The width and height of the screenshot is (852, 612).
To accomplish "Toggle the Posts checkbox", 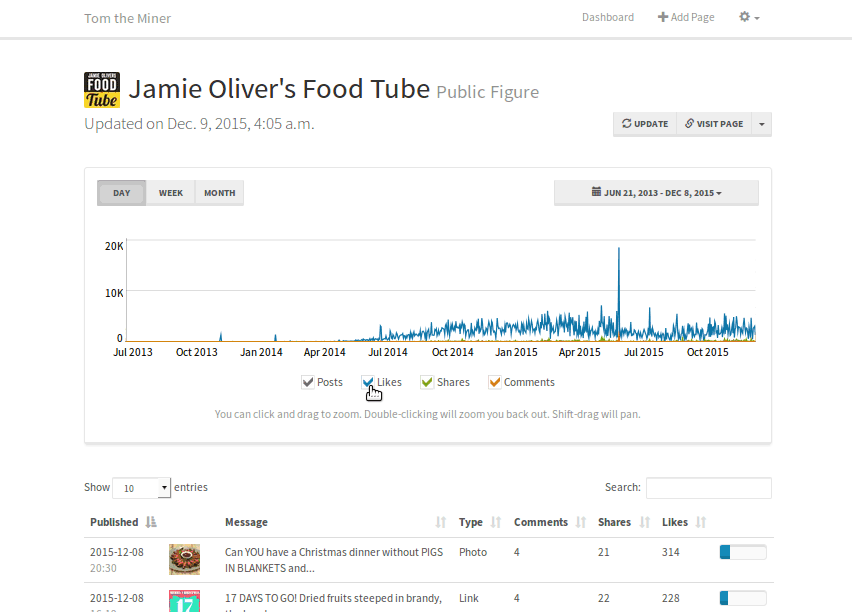I will tap(308, 383).
